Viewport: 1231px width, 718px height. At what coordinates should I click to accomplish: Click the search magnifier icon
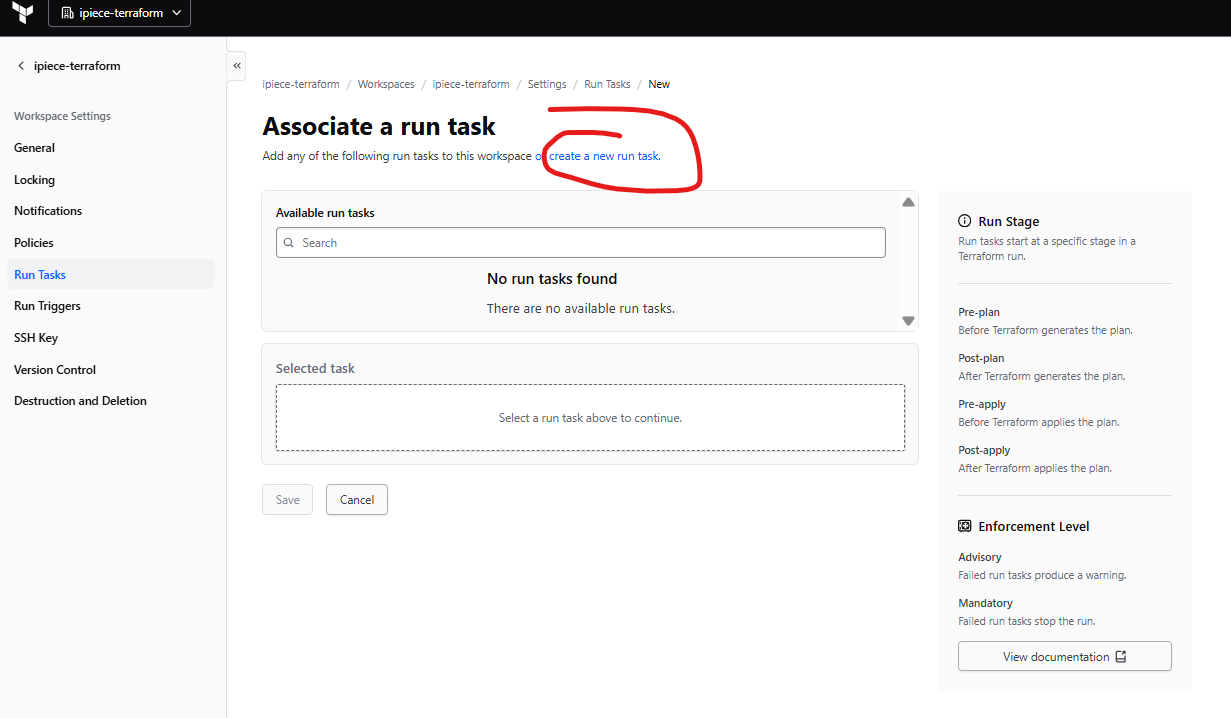289,243
